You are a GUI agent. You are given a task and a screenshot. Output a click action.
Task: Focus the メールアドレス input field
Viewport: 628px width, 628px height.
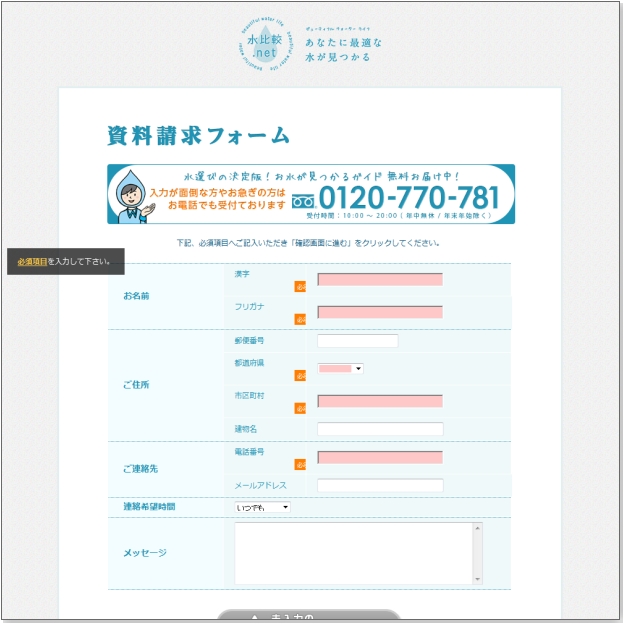382,487
